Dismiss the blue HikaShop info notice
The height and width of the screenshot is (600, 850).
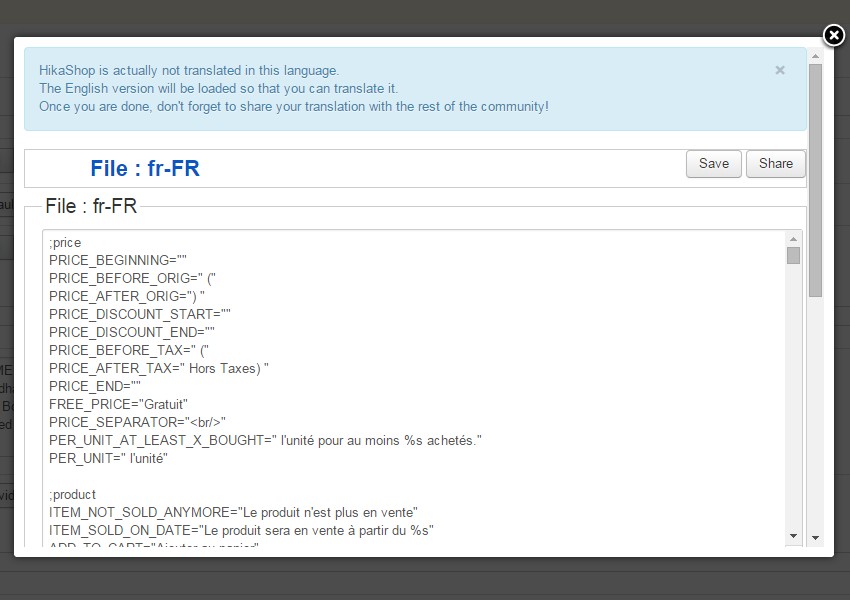(780, 70)
